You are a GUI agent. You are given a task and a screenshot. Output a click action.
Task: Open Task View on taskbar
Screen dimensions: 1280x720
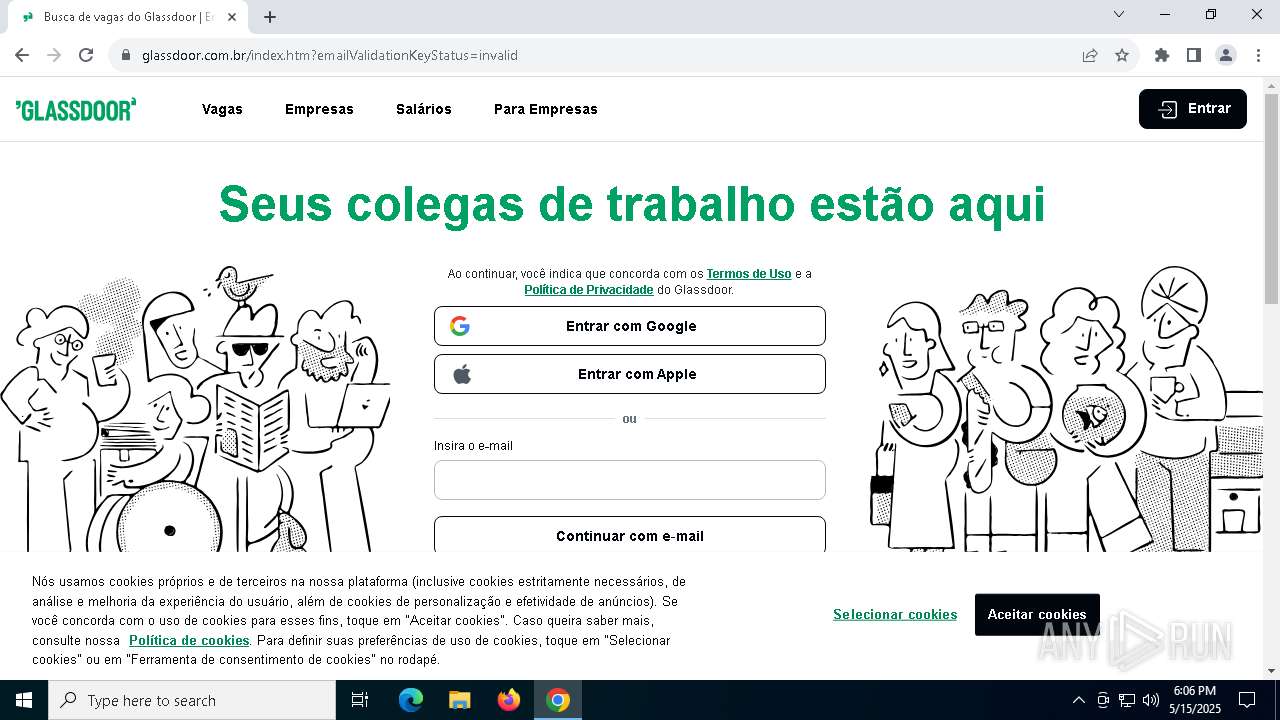pyautogui.click(x=360, y=700)
